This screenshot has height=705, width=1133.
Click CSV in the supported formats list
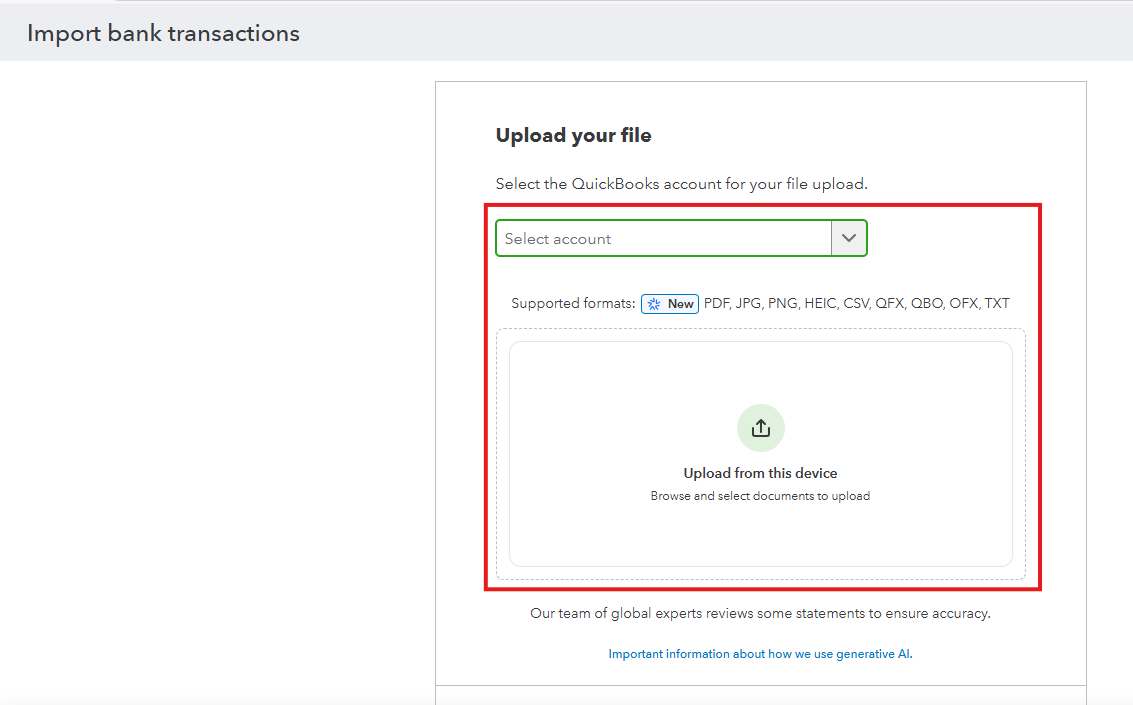pos(856,303)
